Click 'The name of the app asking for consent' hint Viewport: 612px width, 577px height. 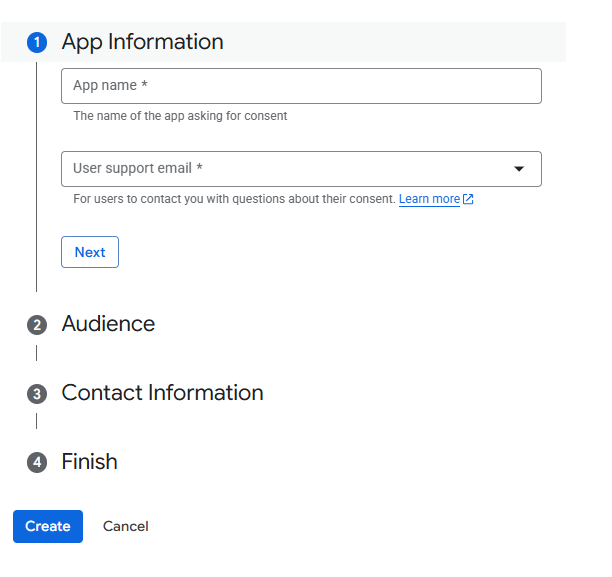tap(180, 116)
